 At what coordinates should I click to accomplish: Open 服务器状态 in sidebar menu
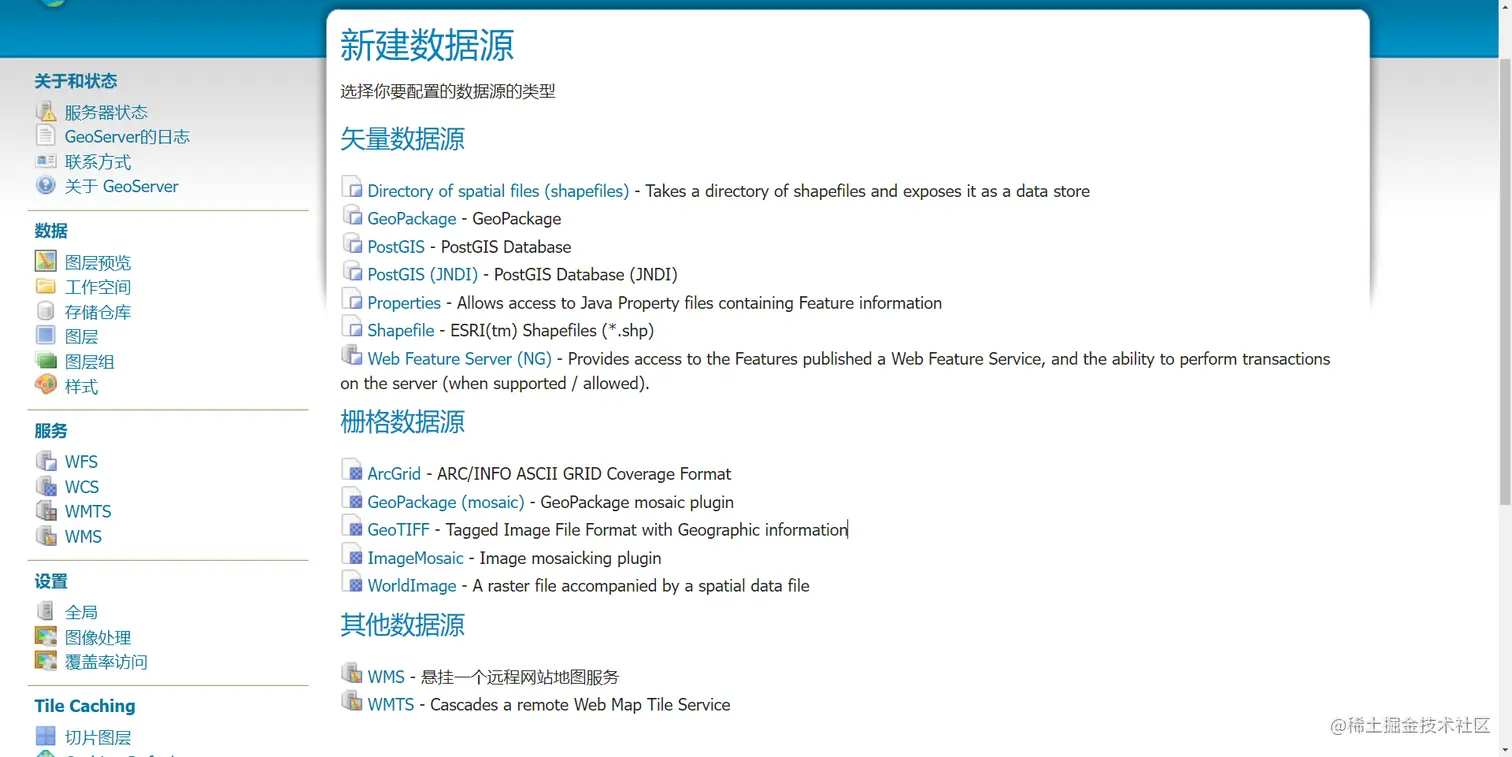106,112
